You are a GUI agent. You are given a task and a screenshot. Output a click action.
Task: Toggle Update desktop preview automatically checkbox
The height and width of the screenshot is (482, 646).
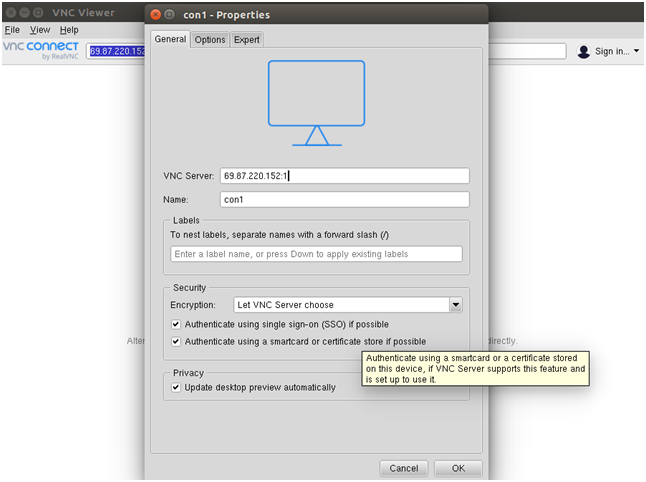(x=176, y=388)
